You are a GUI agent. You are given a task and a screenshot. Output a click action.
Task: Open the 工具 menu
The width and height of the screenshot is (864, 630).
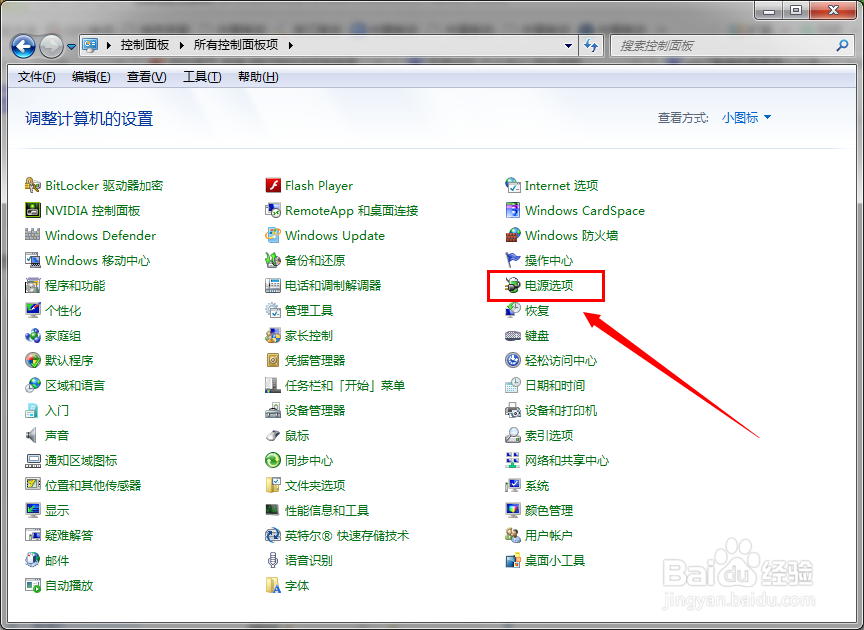coord(202,76)
